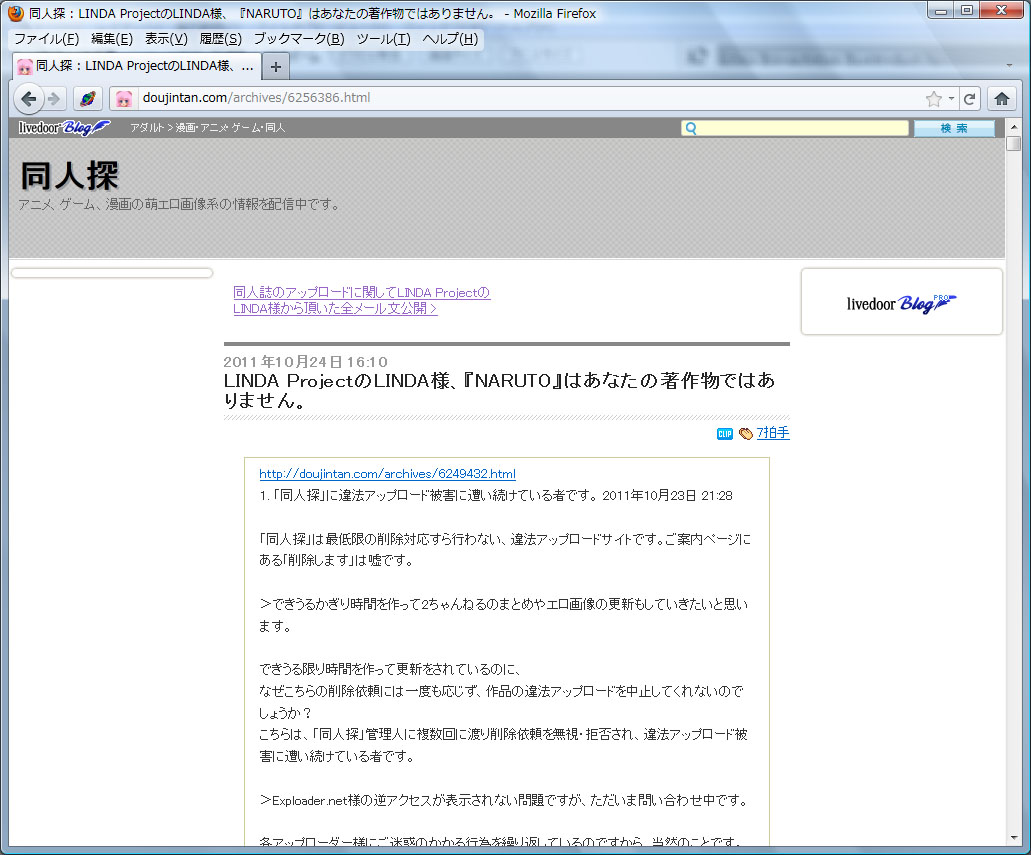Image resolution: width=1031 pixels, height=855 pixels.
Task: Click the browser Back arrow button
Action: [x=29, y=98]
